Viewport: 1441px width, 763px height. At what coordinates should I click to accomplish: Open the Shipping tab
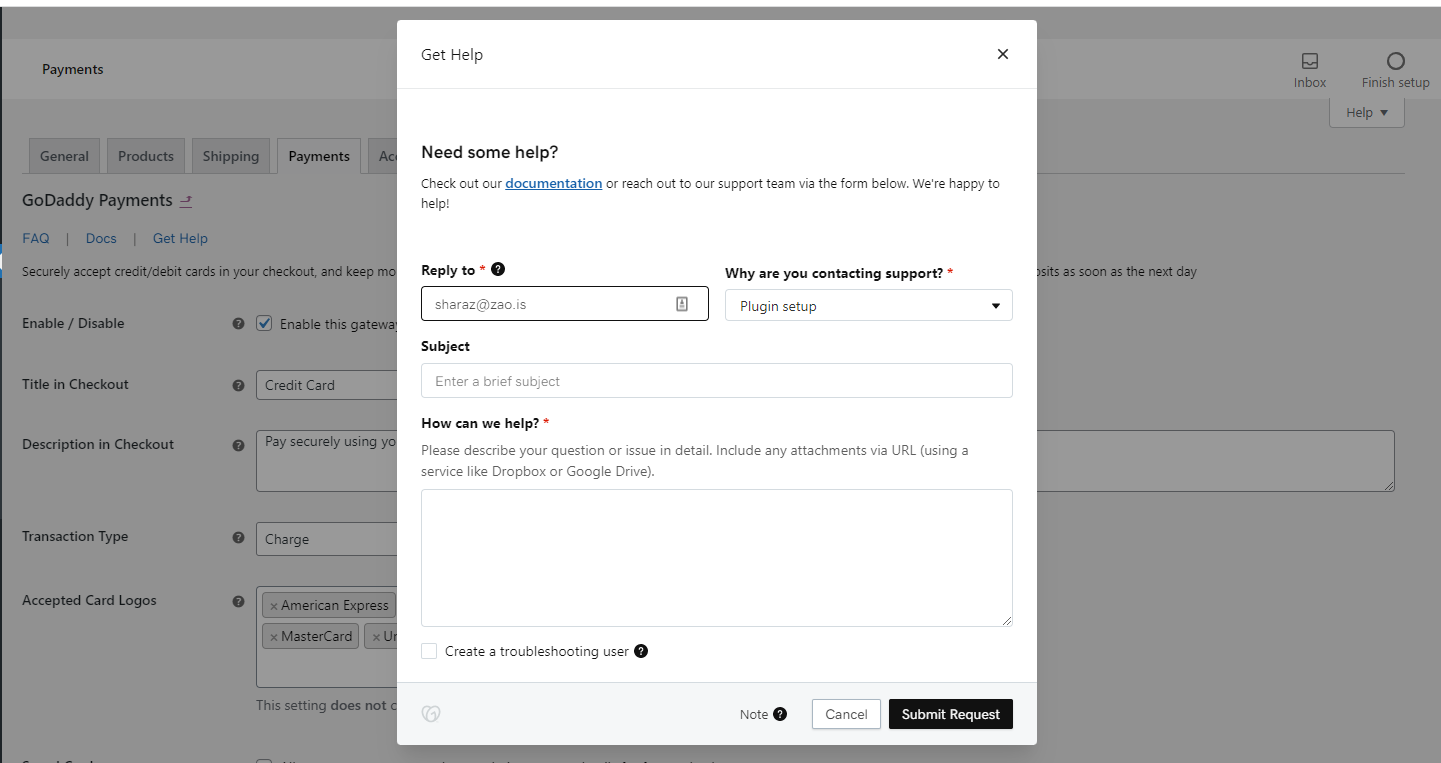(230, 156)
